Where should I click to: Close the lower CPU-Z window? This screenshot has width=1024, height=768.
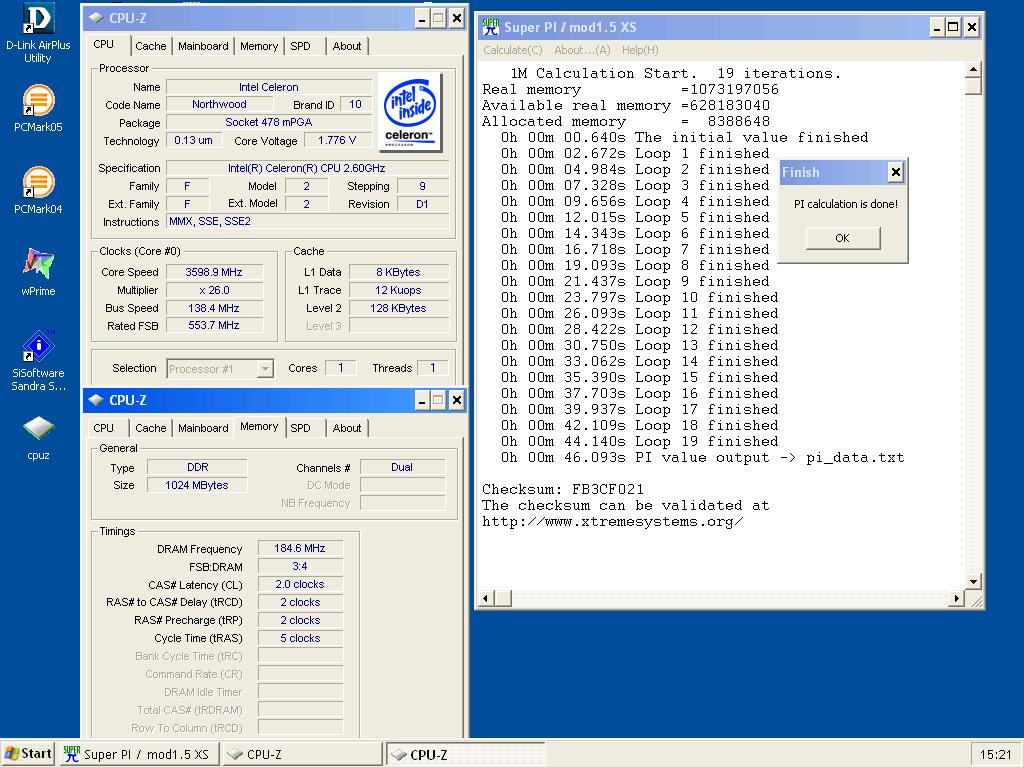(456, 400)
